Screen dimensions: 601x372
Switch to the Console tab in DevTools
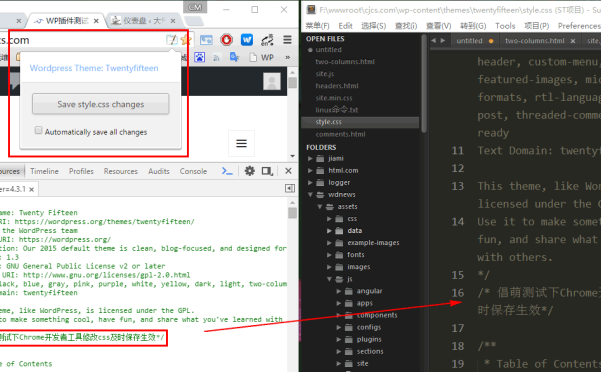coord(193,171)
